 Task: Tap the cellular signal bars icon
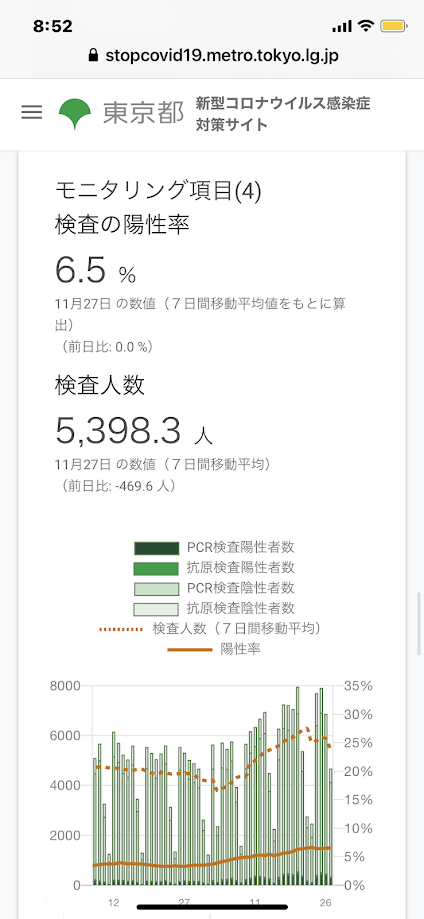(x=341, y=26)
